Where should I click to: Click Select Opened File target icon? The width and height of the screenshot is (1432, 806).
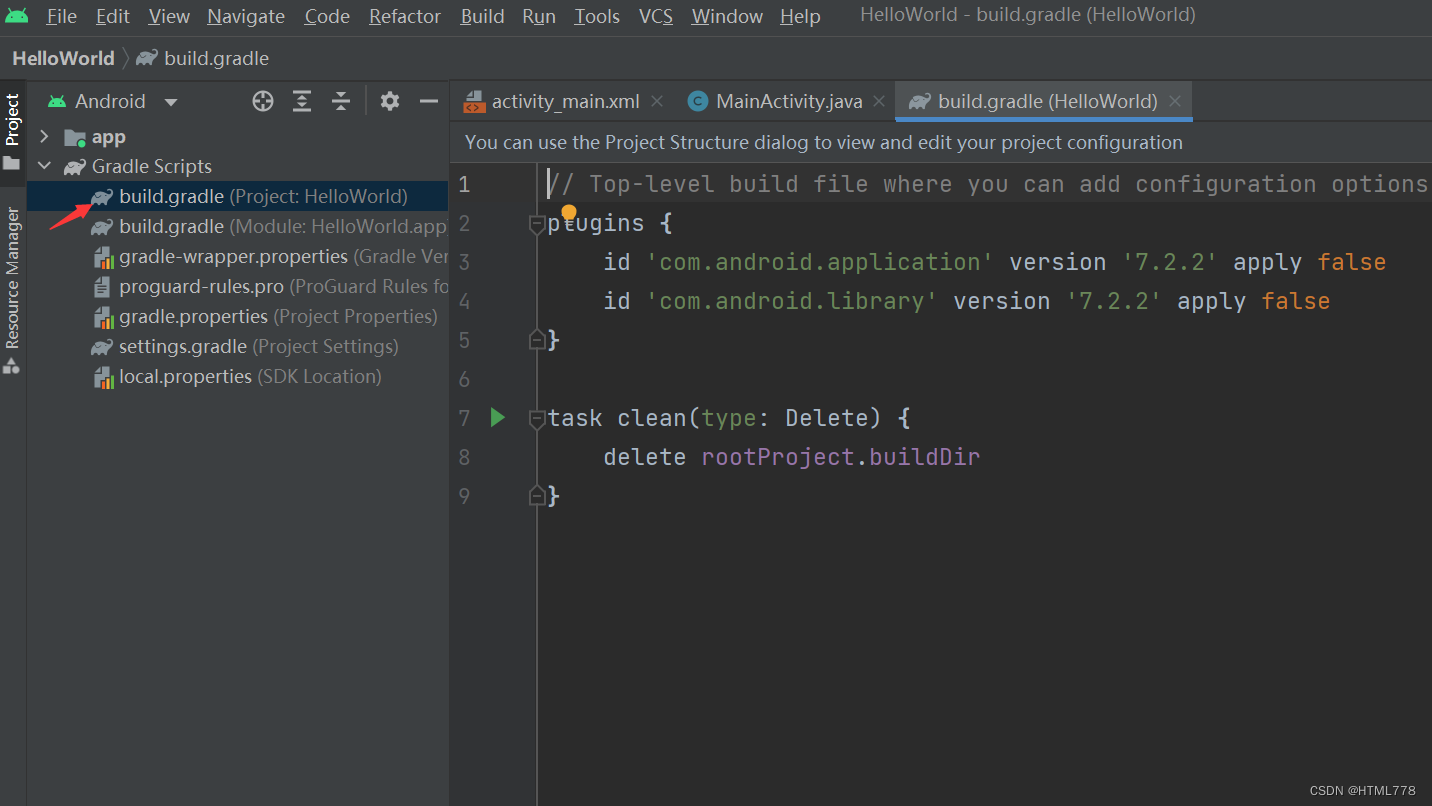pyautogui.click(x=263, y=101)
